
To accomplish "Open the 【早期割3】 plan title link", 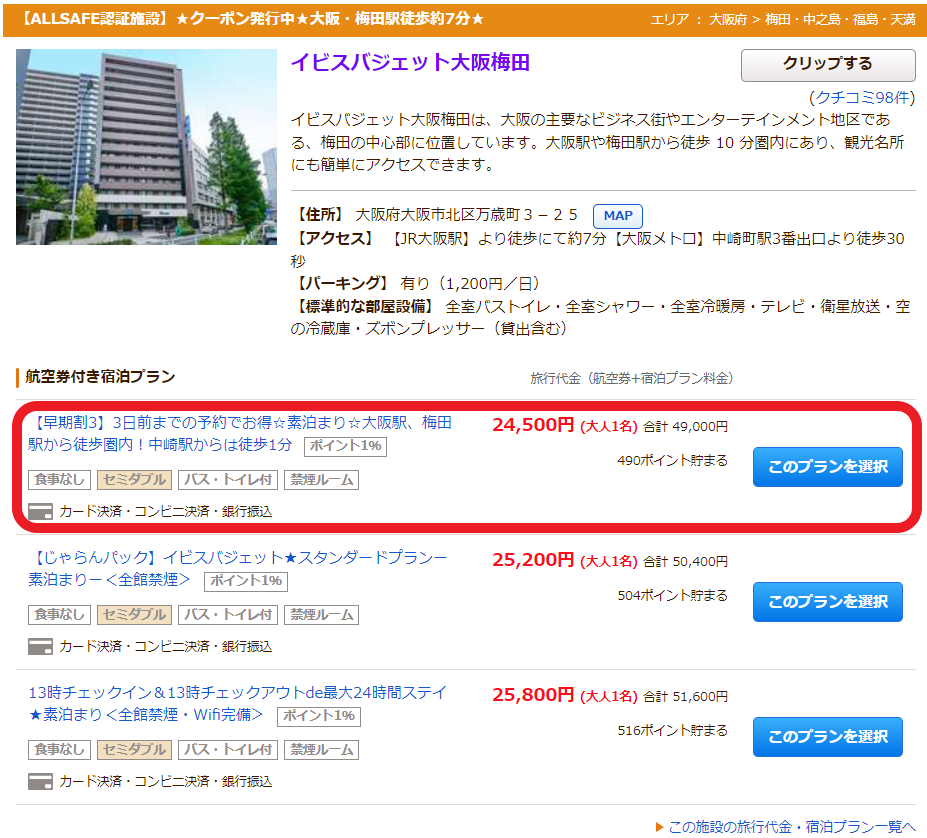I will tap(239, 433).
